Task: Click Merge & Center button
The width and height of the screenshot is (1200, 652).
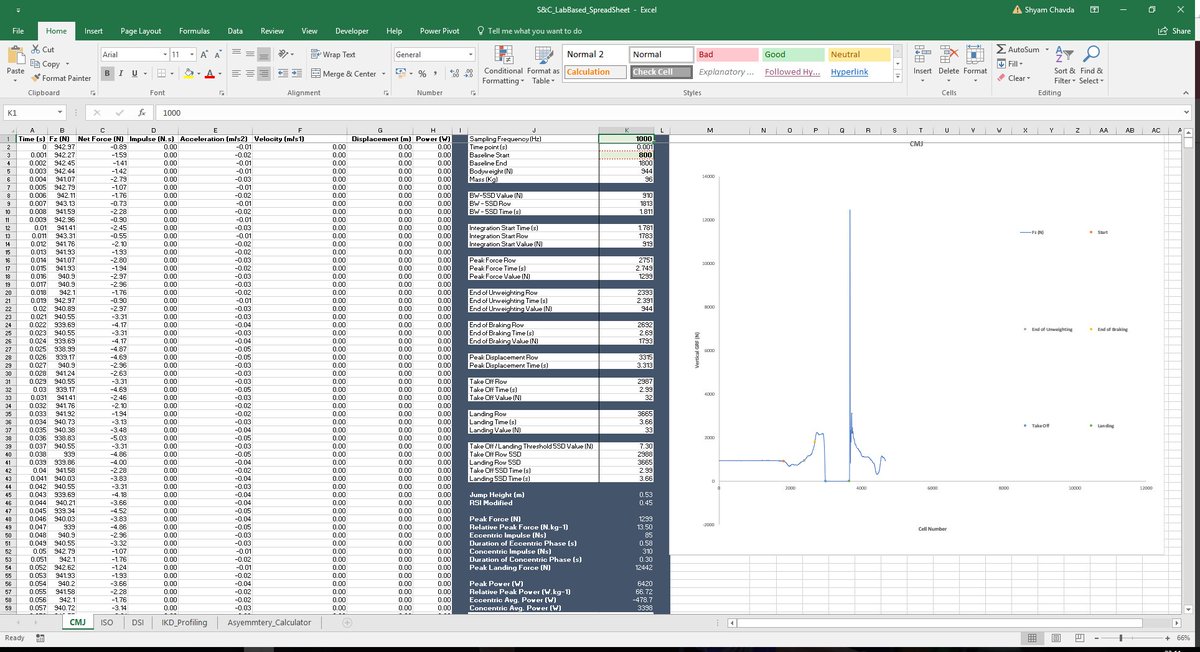Action: (x=344, y=74)
